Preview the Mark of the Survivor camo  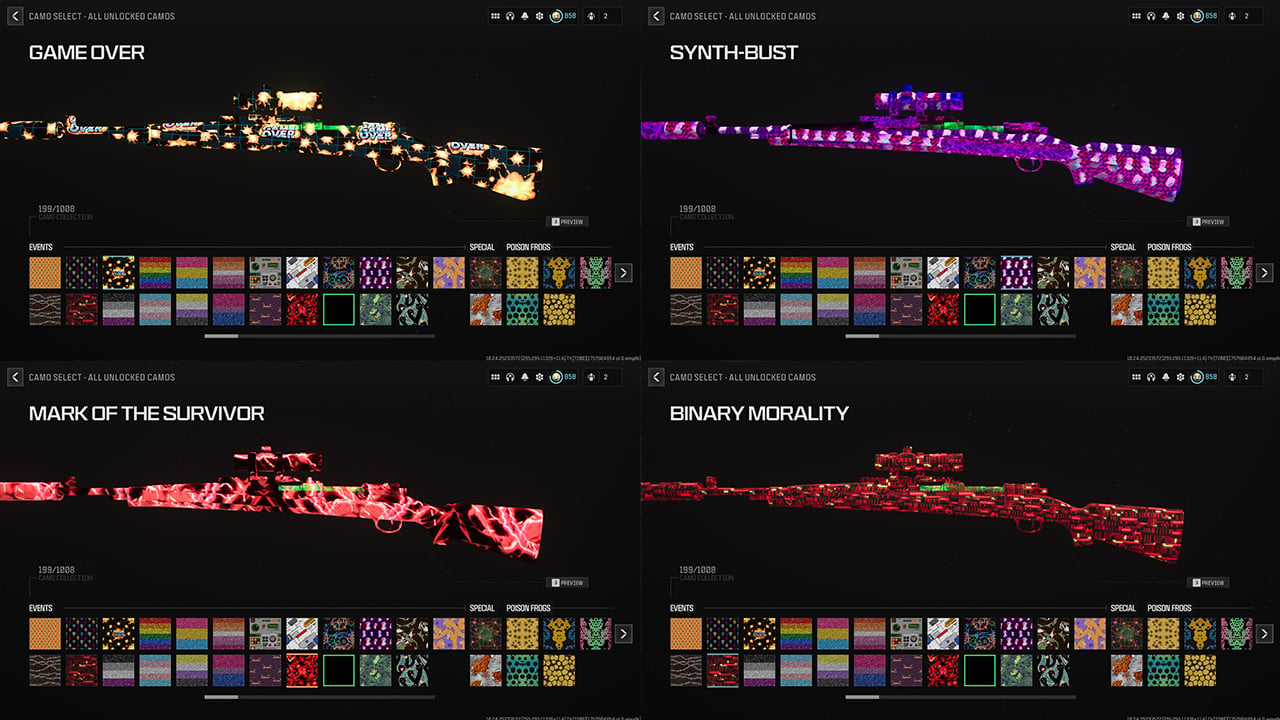568,583
